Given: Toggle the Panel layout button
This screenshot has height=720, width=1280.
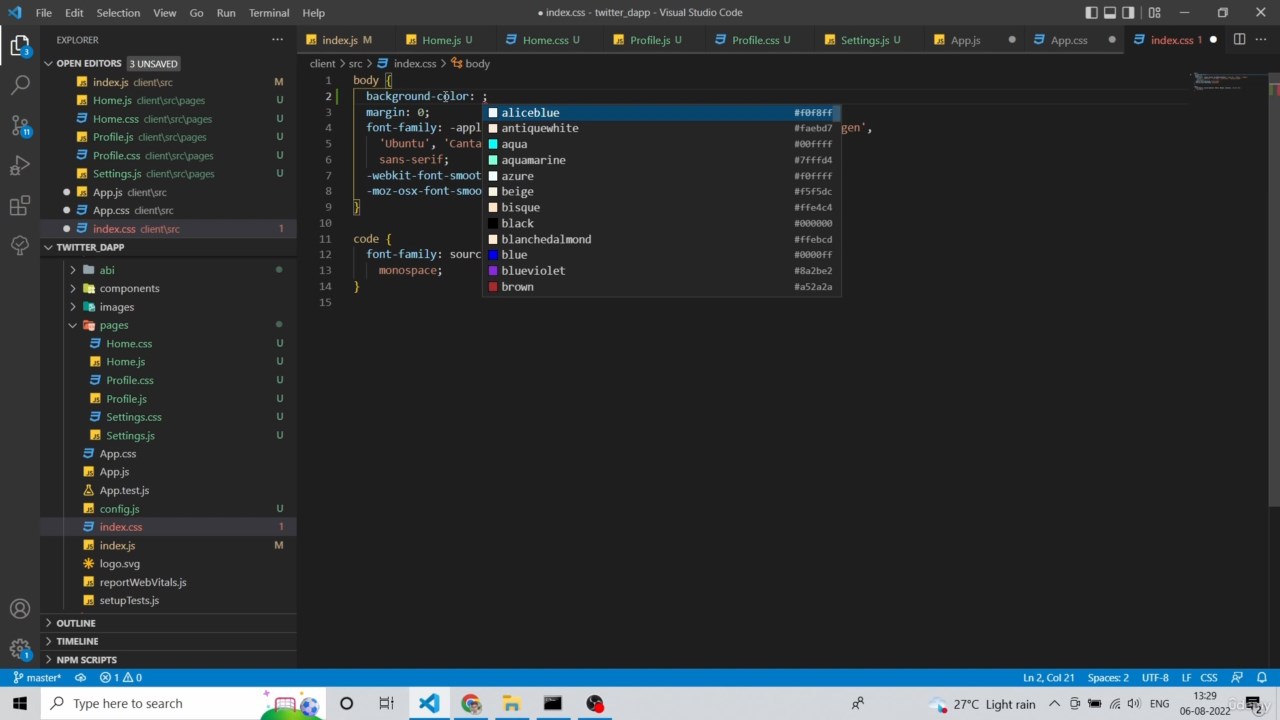Looking at the screenshot, I should pyautogui.click(x=1110, y=13).
